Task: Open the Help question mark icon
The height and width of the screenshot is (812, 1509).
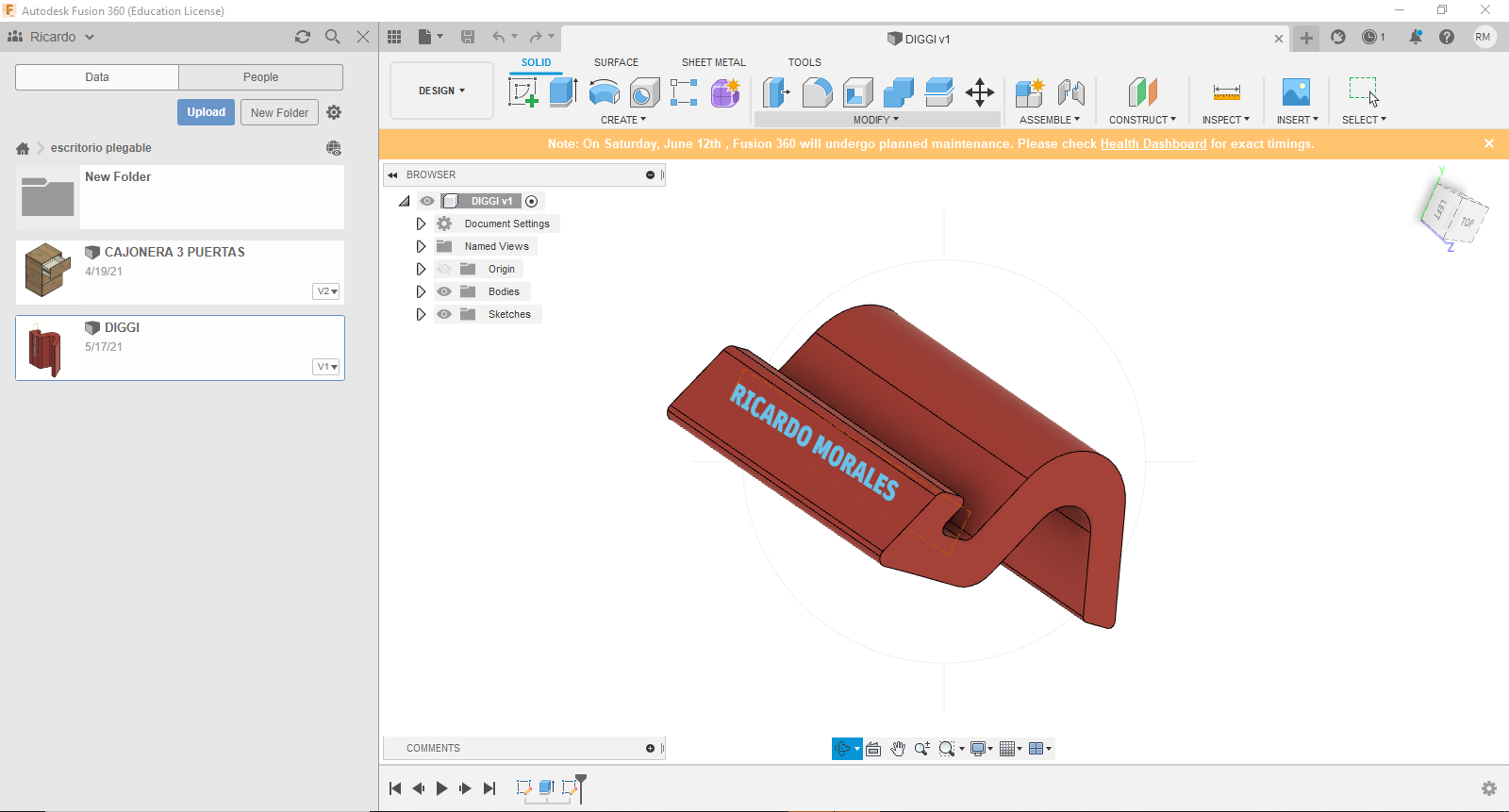Action: (x=1447, y=37)
